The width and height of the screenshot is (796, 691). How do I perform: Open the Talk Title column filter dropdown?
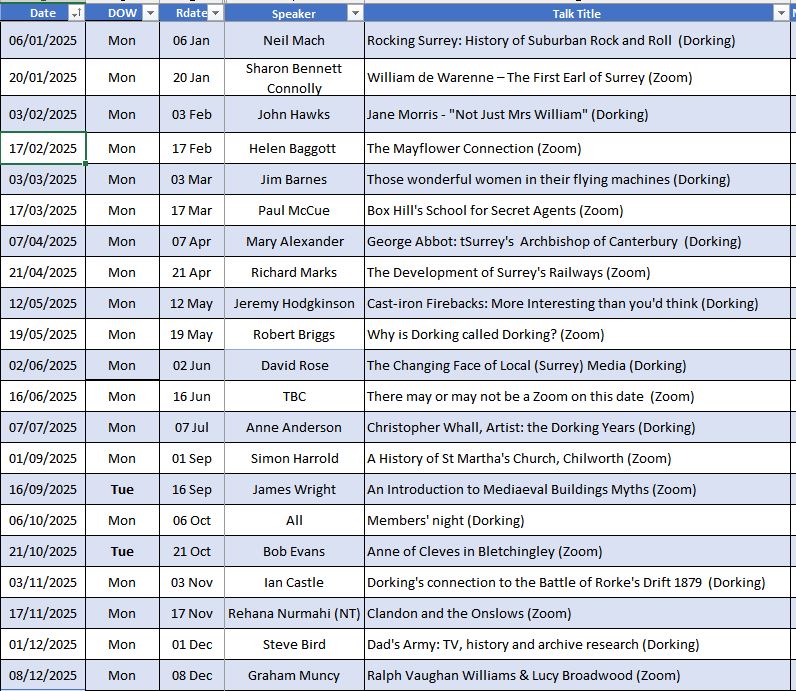tap(780, 13)
